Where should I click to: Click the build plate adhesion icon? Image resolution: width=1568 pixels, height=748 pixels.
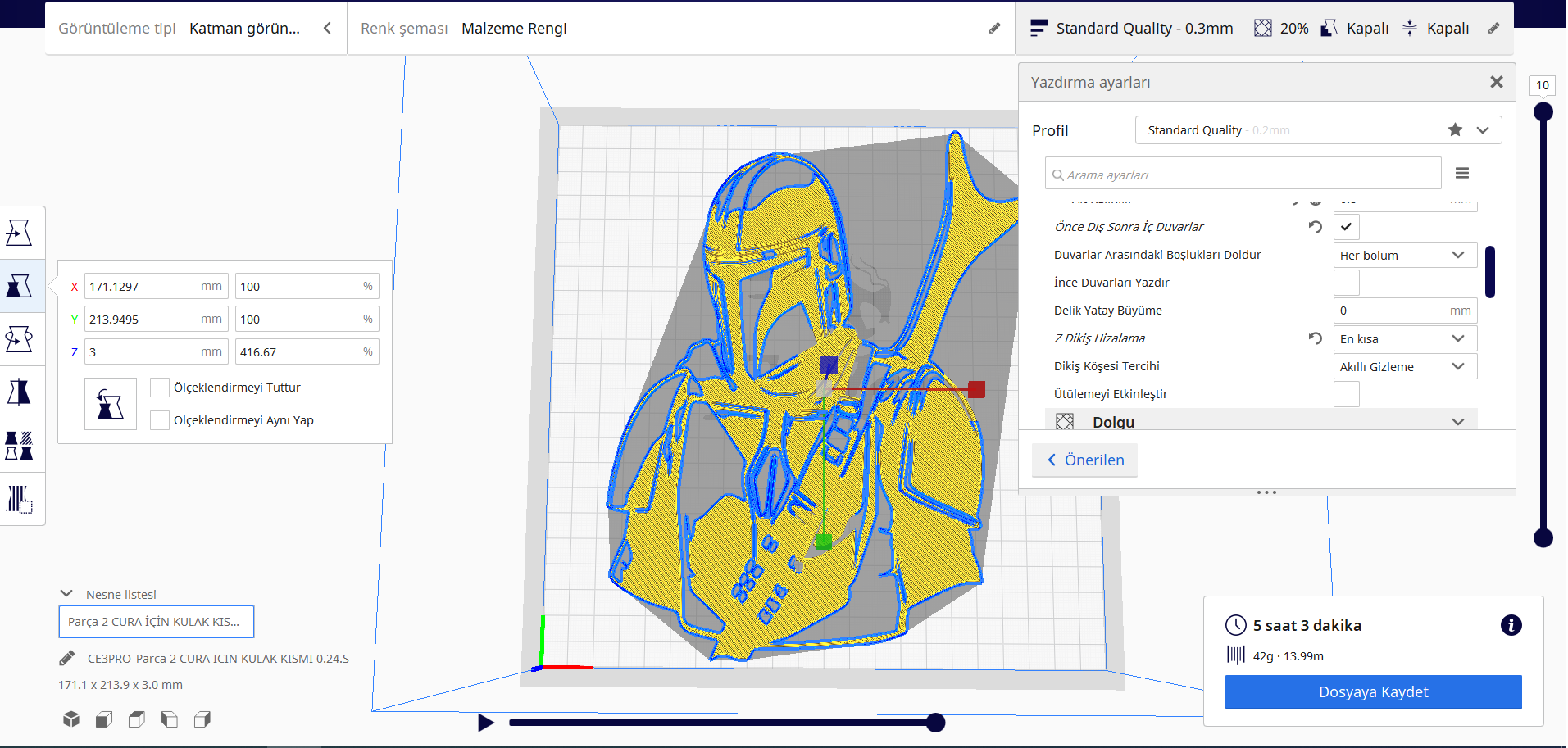[1410, 29]
